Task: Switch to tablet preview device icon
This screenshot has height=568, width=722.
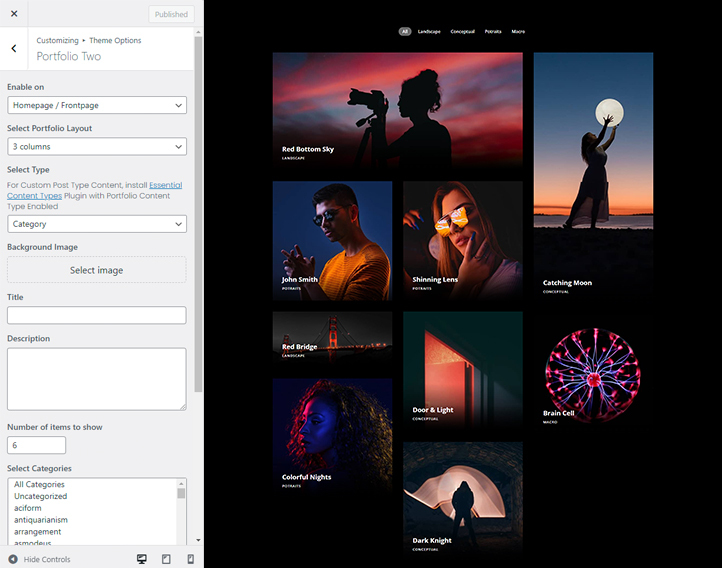Action: (x=166, y=559)
